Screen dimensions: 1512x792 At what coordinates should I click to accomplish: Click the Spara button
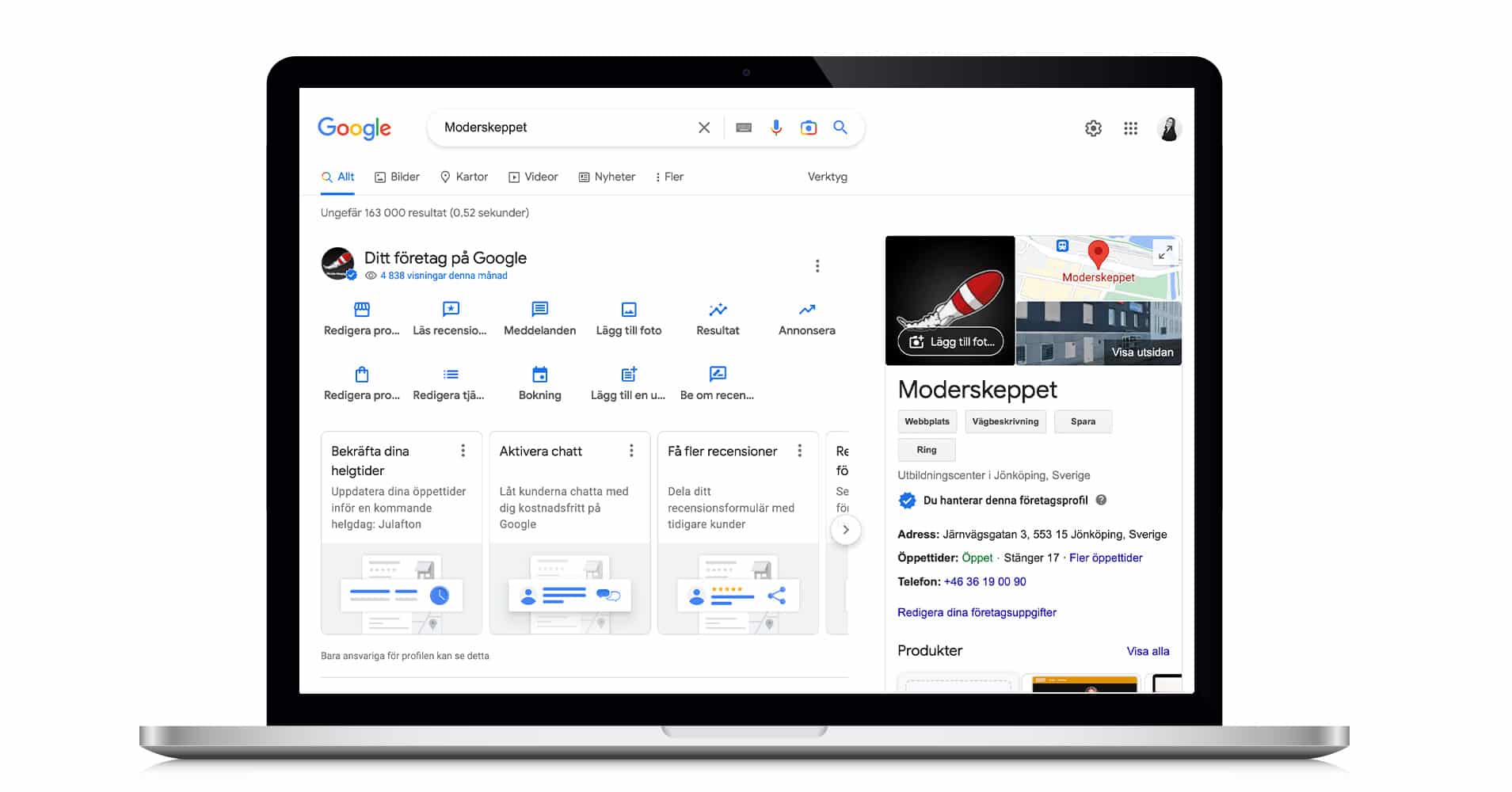(1083, 421)
